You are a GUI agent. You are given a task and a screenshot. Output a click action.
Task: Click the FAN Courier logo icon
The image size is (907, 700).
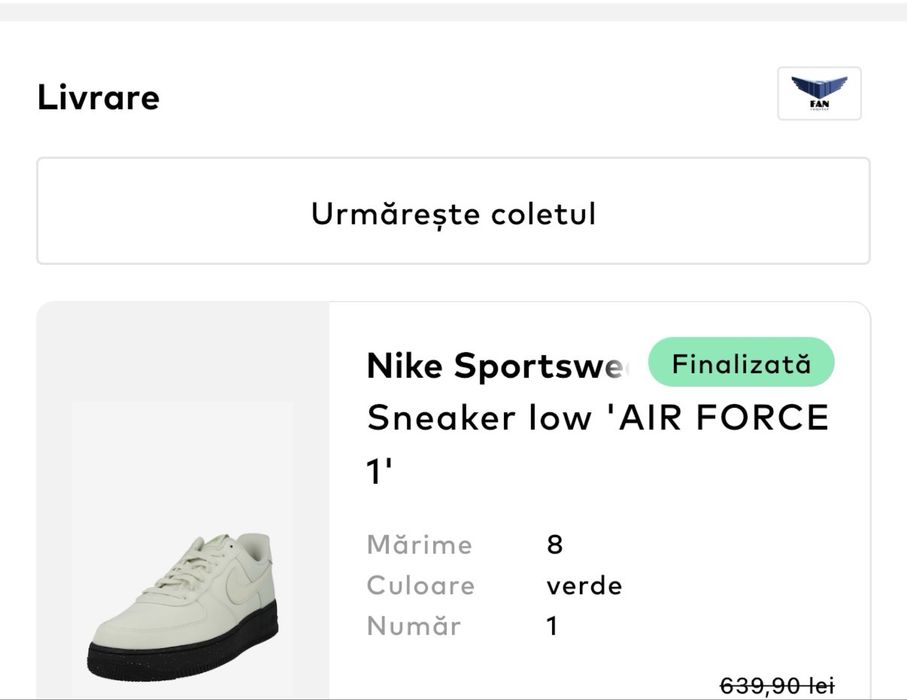[x=819, y=93]
